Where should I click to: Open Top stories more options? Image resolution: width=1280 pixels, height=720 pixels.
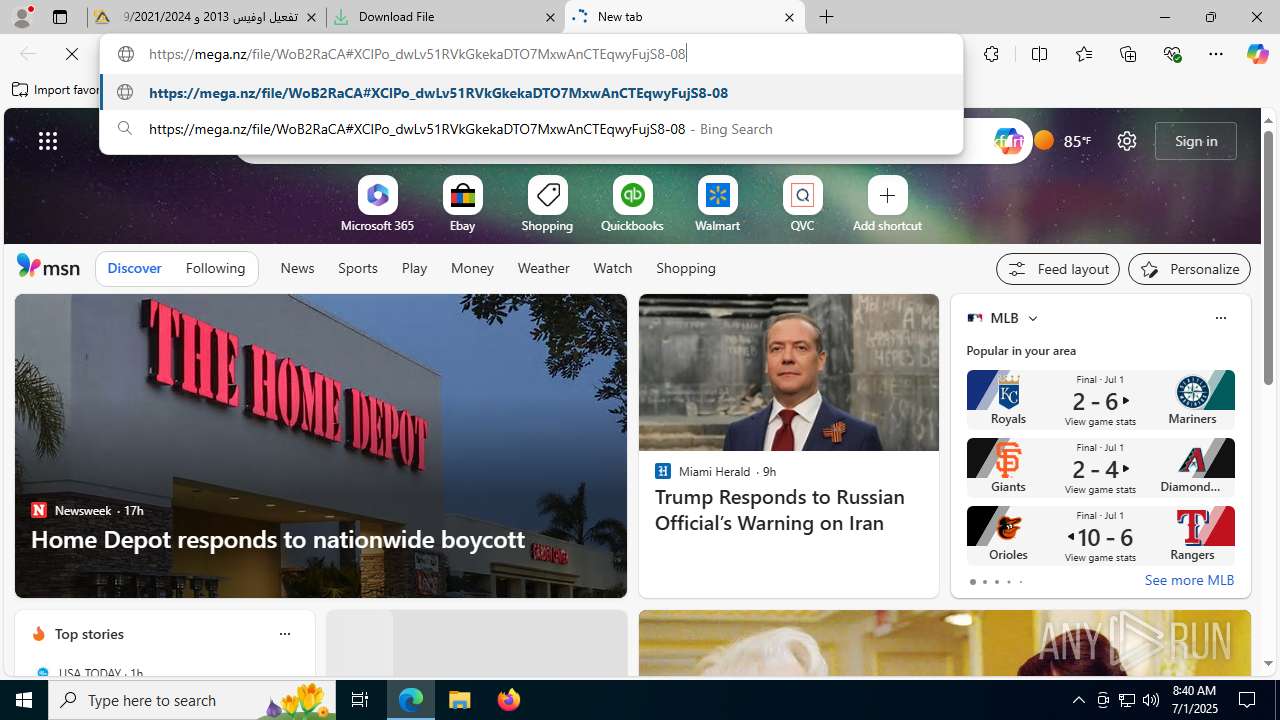click(x=284, y=634)
